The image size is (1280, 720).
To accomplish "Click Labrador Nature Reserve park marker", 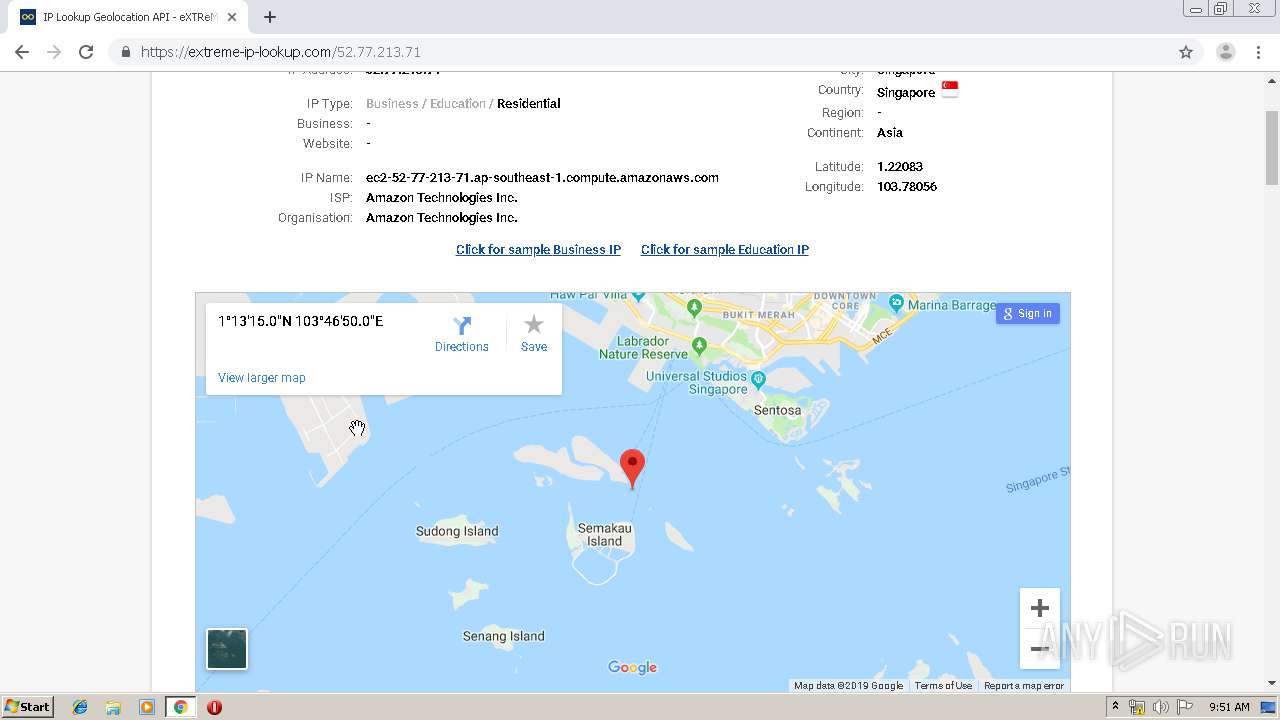I will pyautogui.click(x=699, y=346).
